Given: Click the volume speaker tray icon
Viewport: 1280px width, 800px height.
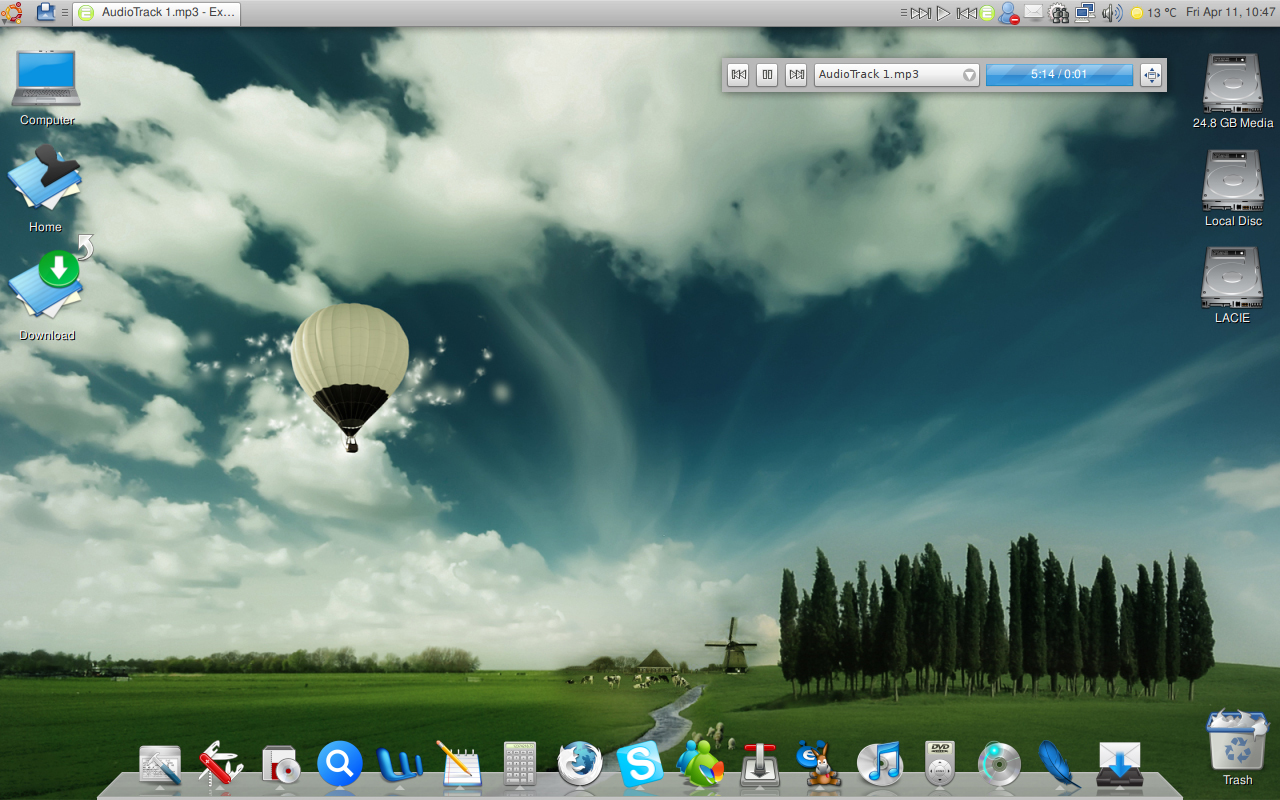Looking at the screenshot, I should tap(1111, 13).
